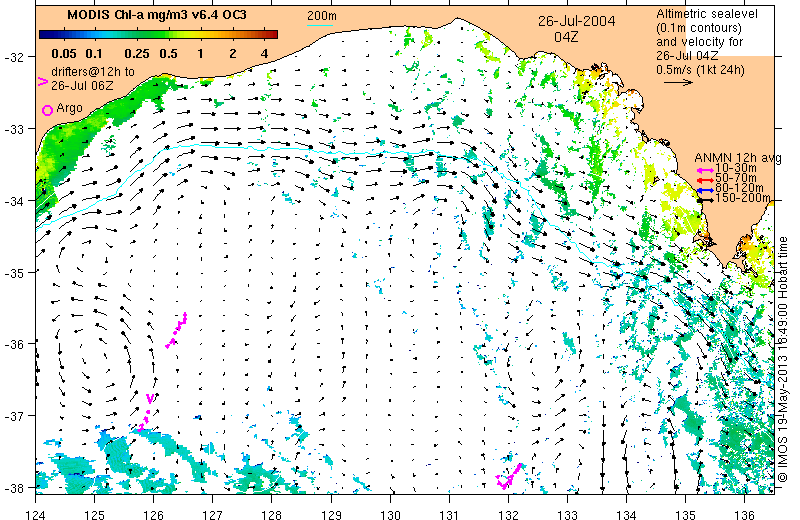The image size is (800, 520).
Task: Click the -34 latitude axis label
Action: tap(14, 201)
